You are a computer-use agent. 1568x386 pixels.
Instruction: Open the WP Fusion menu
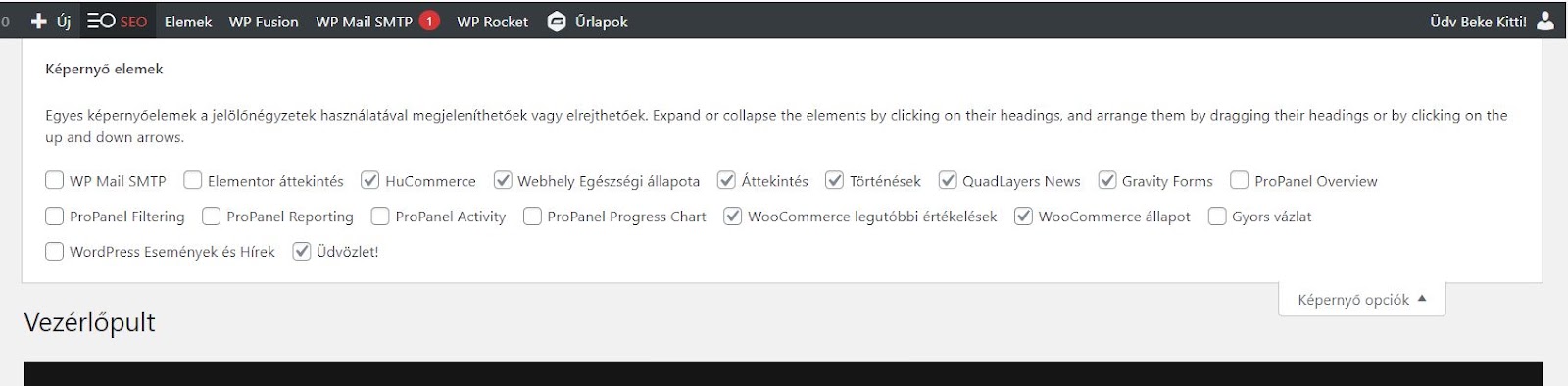point(264,21)
